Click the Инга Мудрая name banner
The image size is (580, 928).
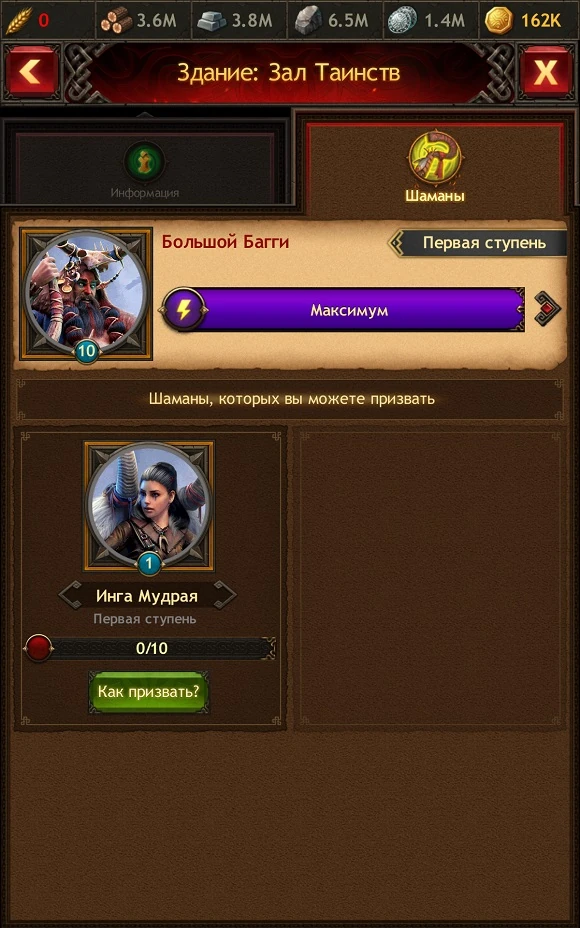pos(147,596)
